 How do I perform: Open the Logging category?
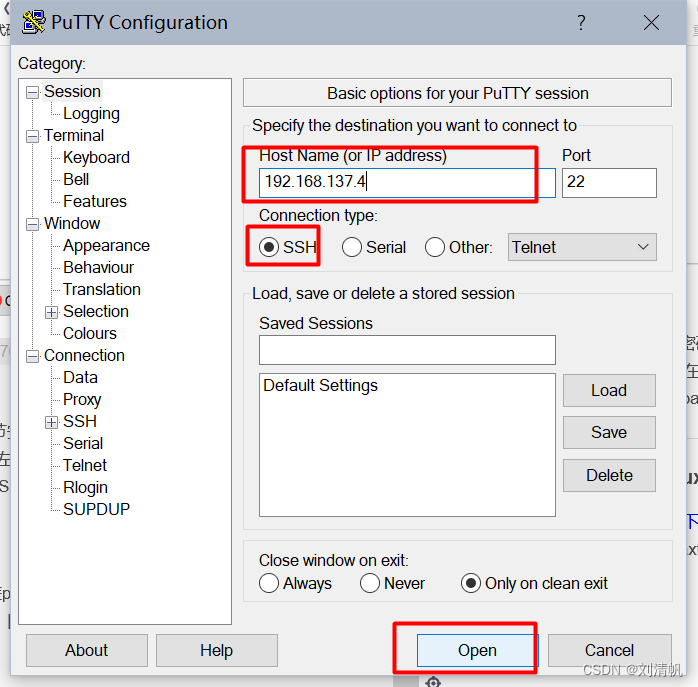[91, 114]
